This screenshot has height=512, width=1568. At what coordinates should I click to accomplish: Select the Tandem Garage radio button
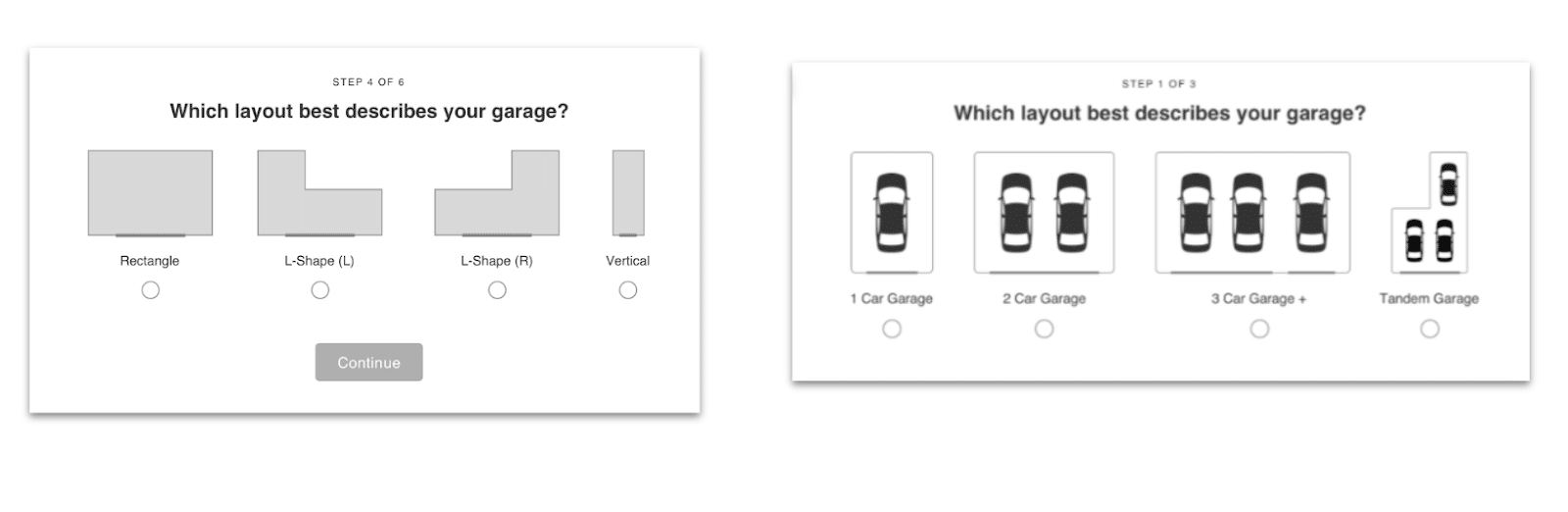[1430, 330]
